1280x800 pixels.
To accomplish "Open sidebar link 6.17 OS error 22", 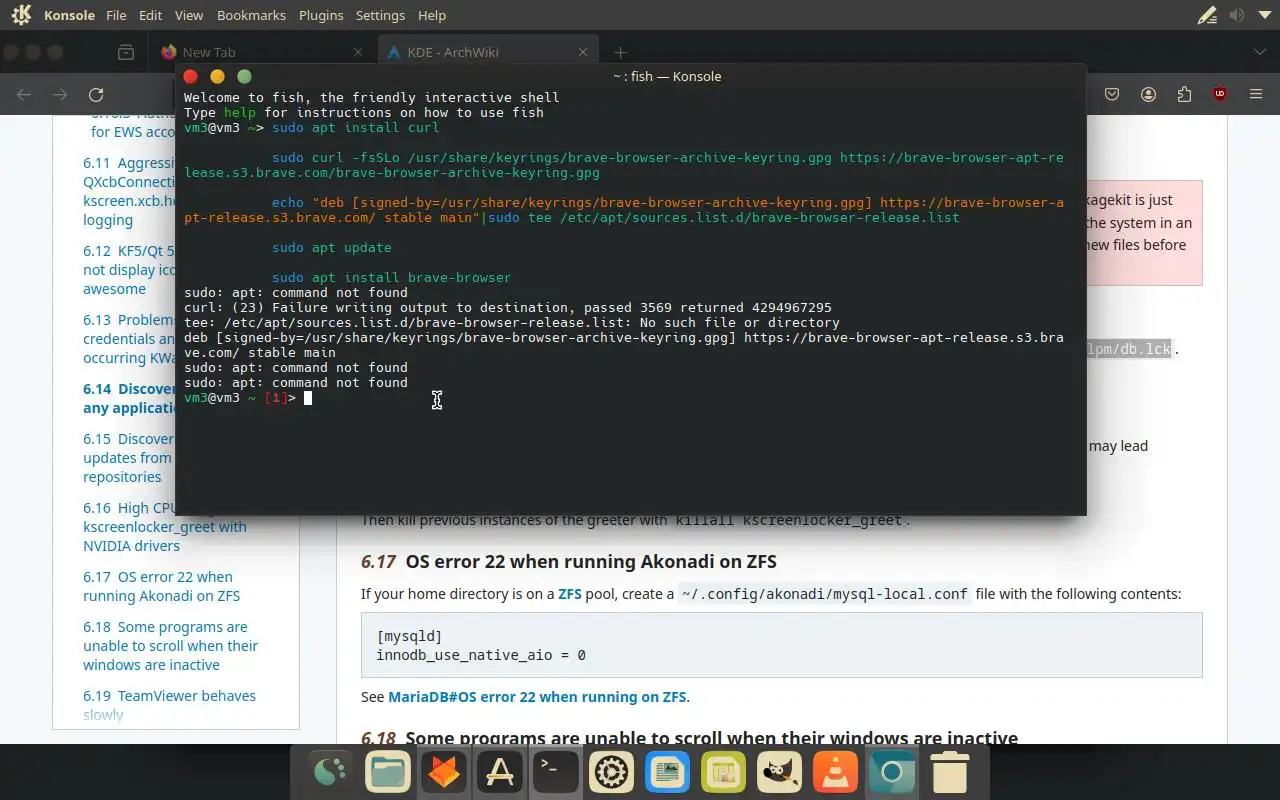I will coord(161,586).
